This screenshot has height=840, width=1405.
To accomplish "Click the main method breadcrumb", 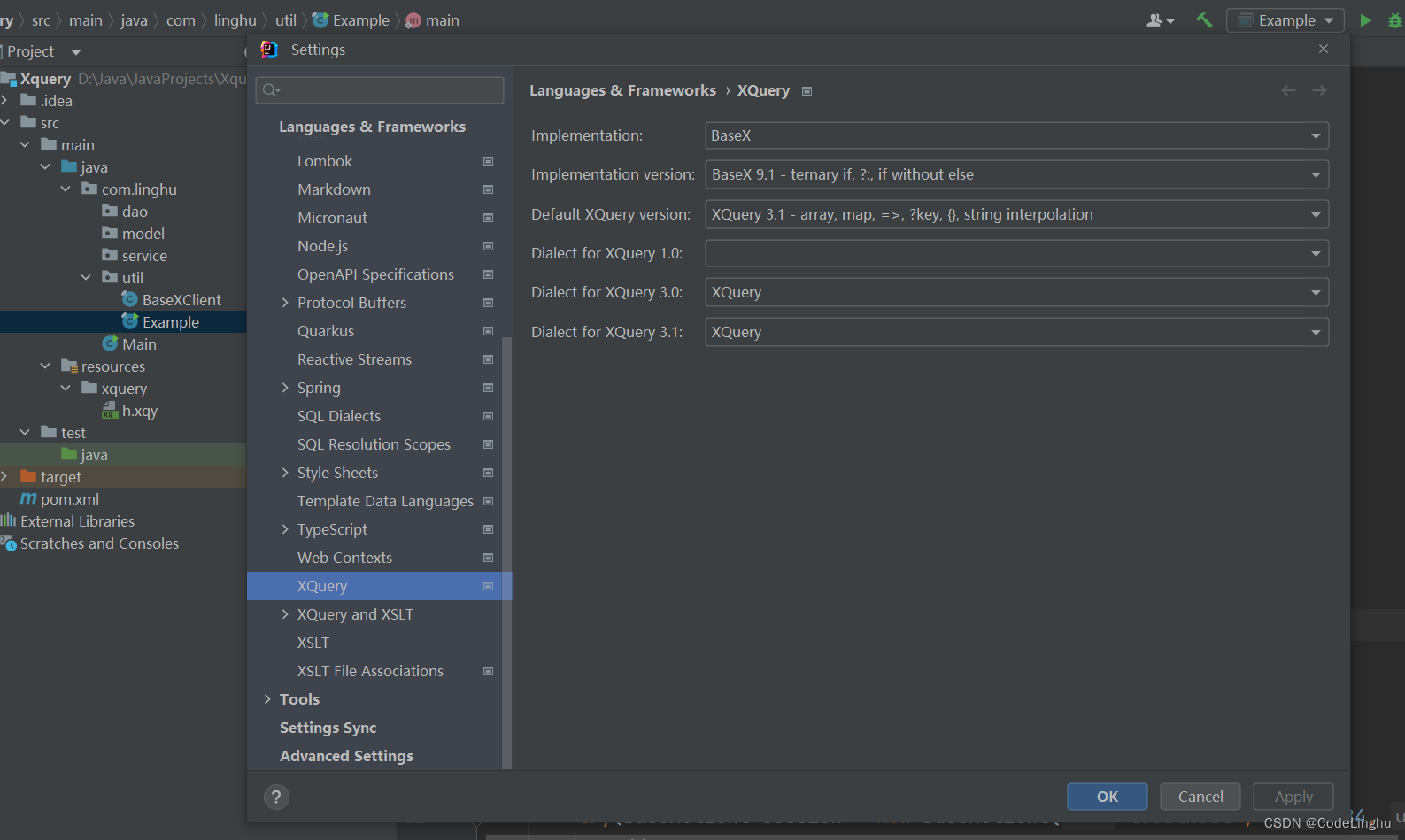I will tap(433, 19).
